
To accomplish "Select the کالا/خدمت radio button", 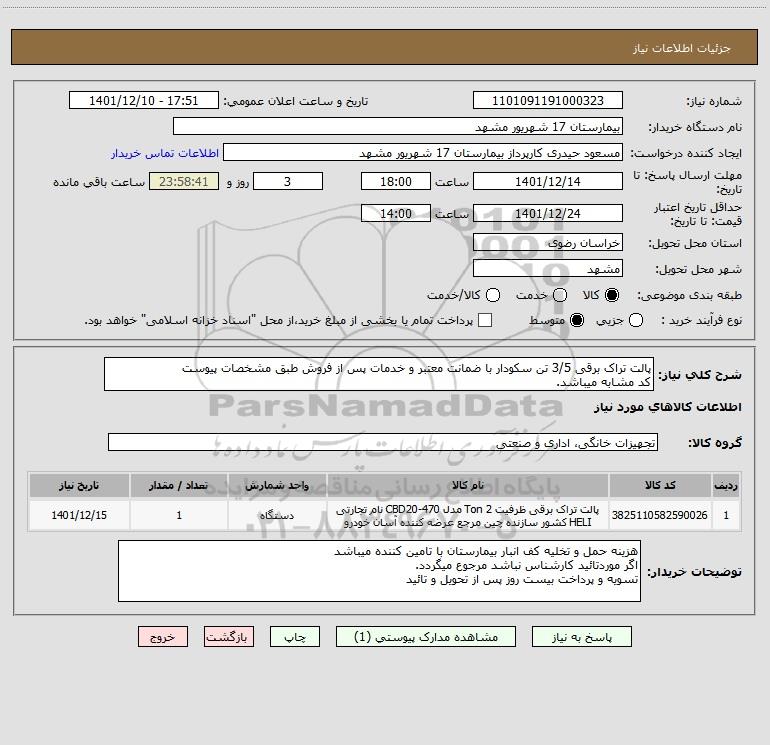I will pos(493,295).
